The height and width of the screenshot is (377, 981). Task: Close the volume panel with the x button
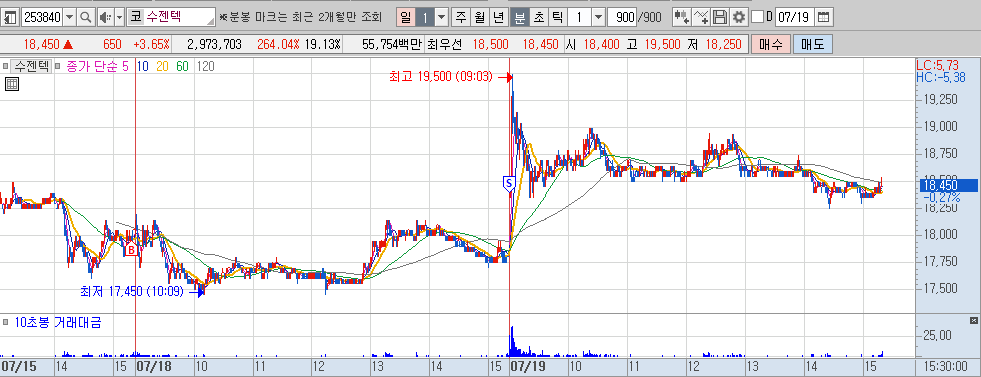(x=973, y=321)
